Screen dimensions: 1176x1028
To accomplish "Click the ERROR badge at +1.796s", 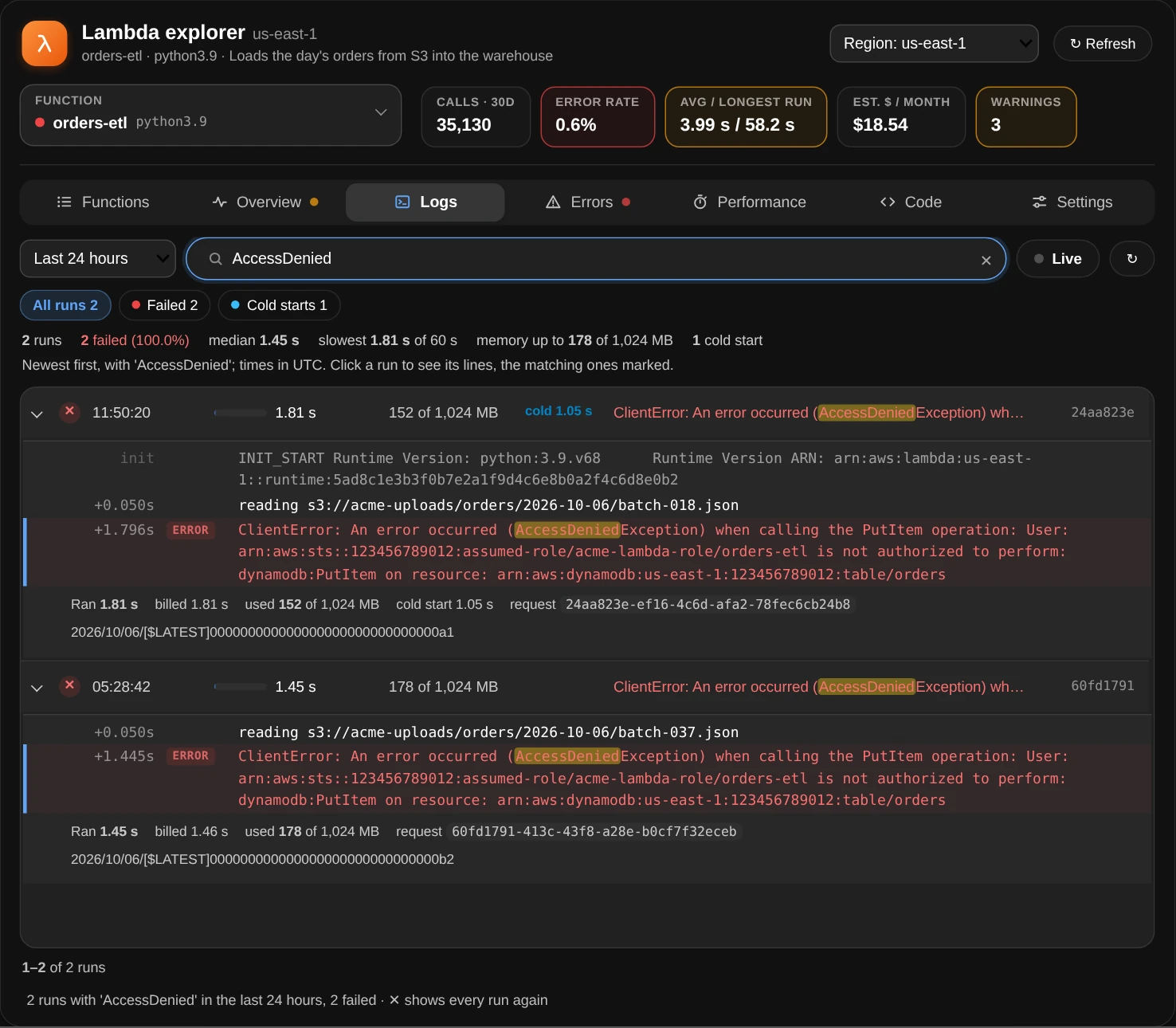I will (190, 531).
